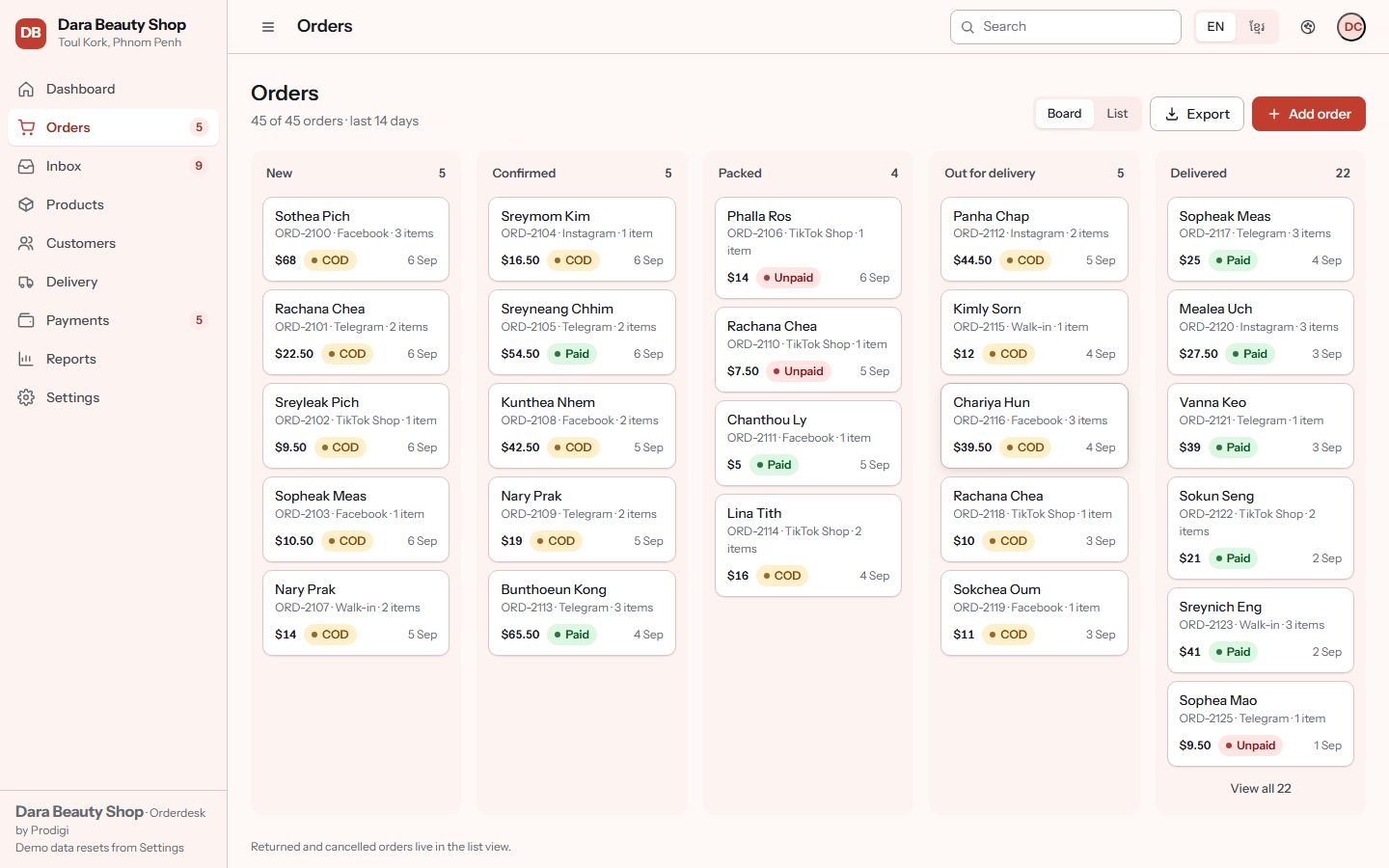Select Bunthoeun Kong order card
1389x868 pixels.
(x=582, y=613)
